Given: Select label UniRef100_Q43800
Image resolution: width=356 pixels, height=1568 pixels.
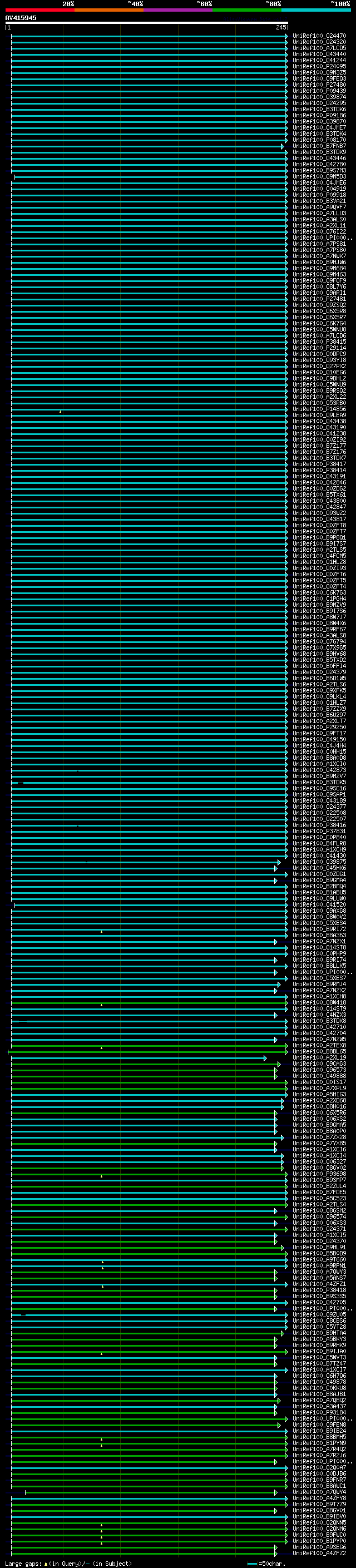Looking at the screenshot, I should click(319, 501).
